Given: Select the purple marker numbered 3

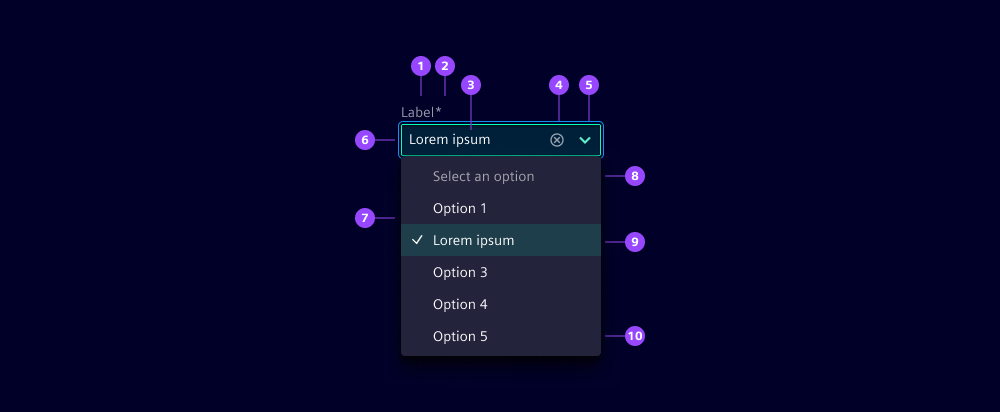Looking at the screenshot, I should tap(470, 85).
